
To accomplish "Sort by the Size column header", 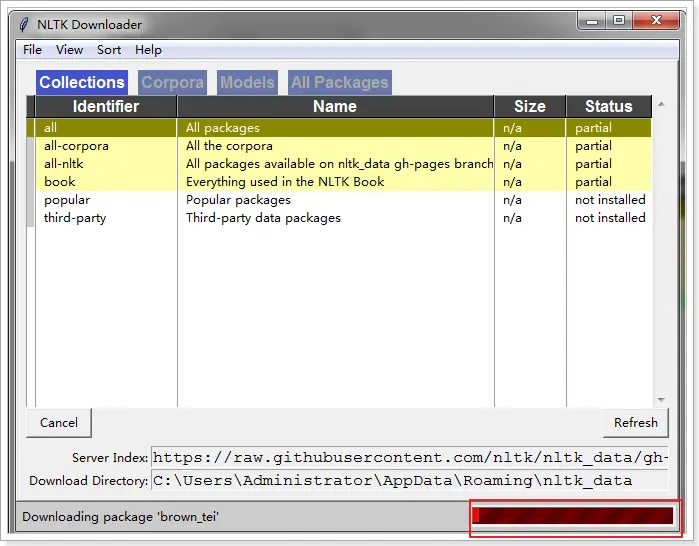I will pyautogui.click(x=530, y=107).
